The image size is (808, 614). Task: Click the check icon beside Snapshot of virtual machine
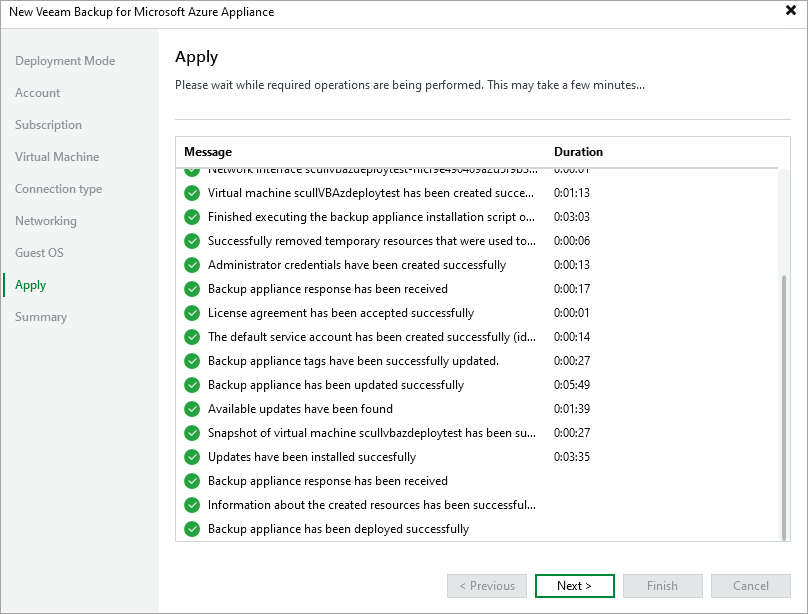pyautogui.click(x=192, y=433)
